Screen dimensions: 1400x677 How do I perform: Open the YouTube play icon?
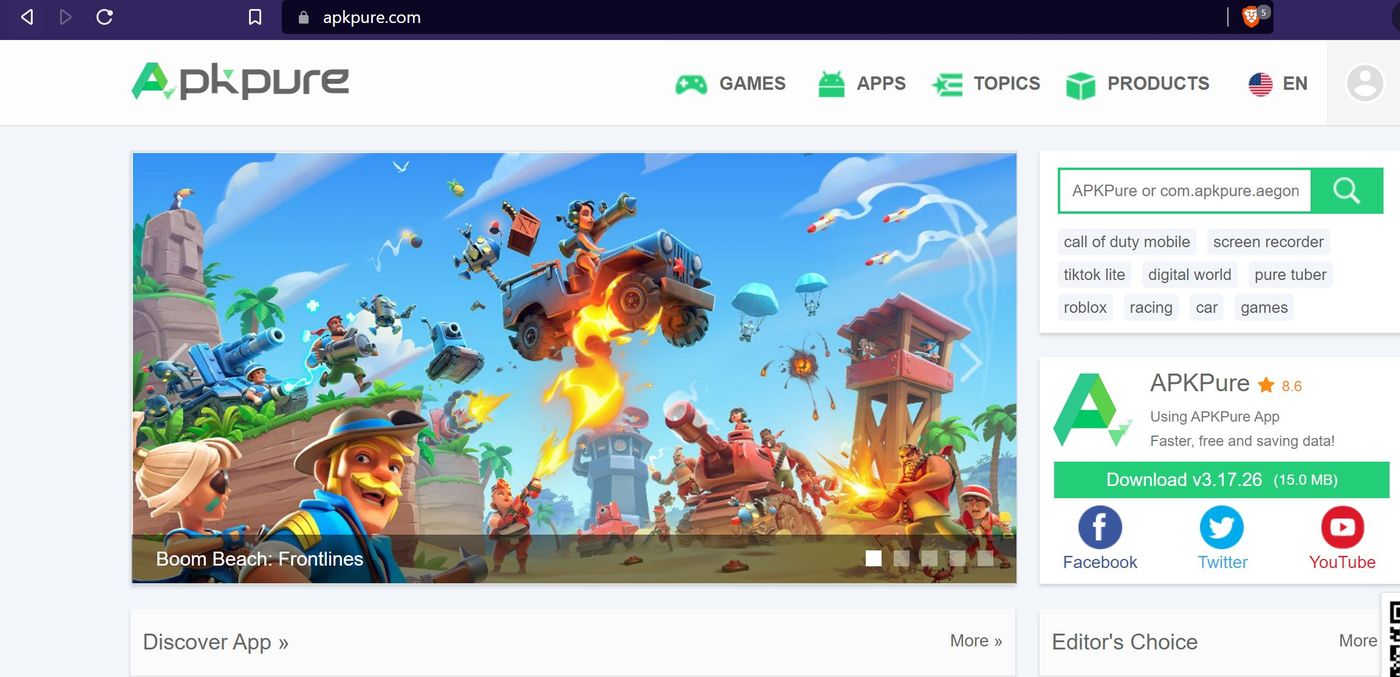[x=1342, y=527]
